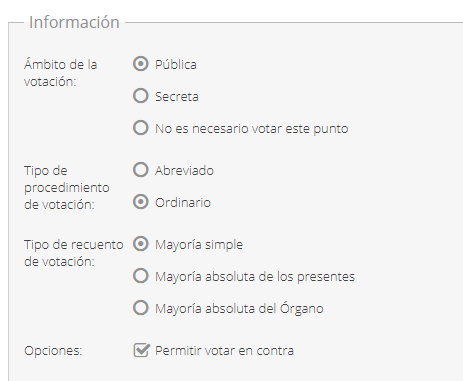This screenshot has width=463, height=381.
Task: Pick the Abreviado procedure radio button
Action: point(141,170)
